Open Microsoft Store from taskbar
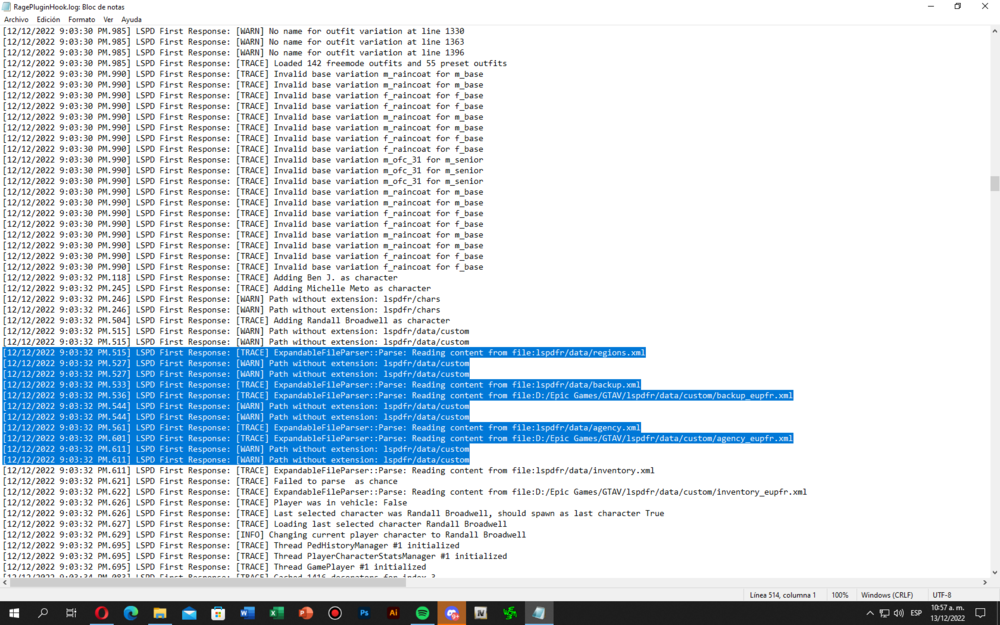Screen dimensions: 1000x625 coord(218,614)
